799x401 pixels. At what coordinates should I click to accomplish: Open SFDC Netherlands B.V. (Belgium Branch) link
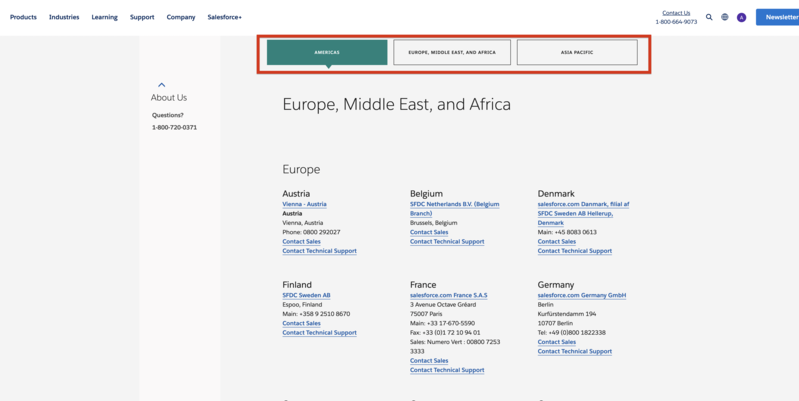(455, 209)
